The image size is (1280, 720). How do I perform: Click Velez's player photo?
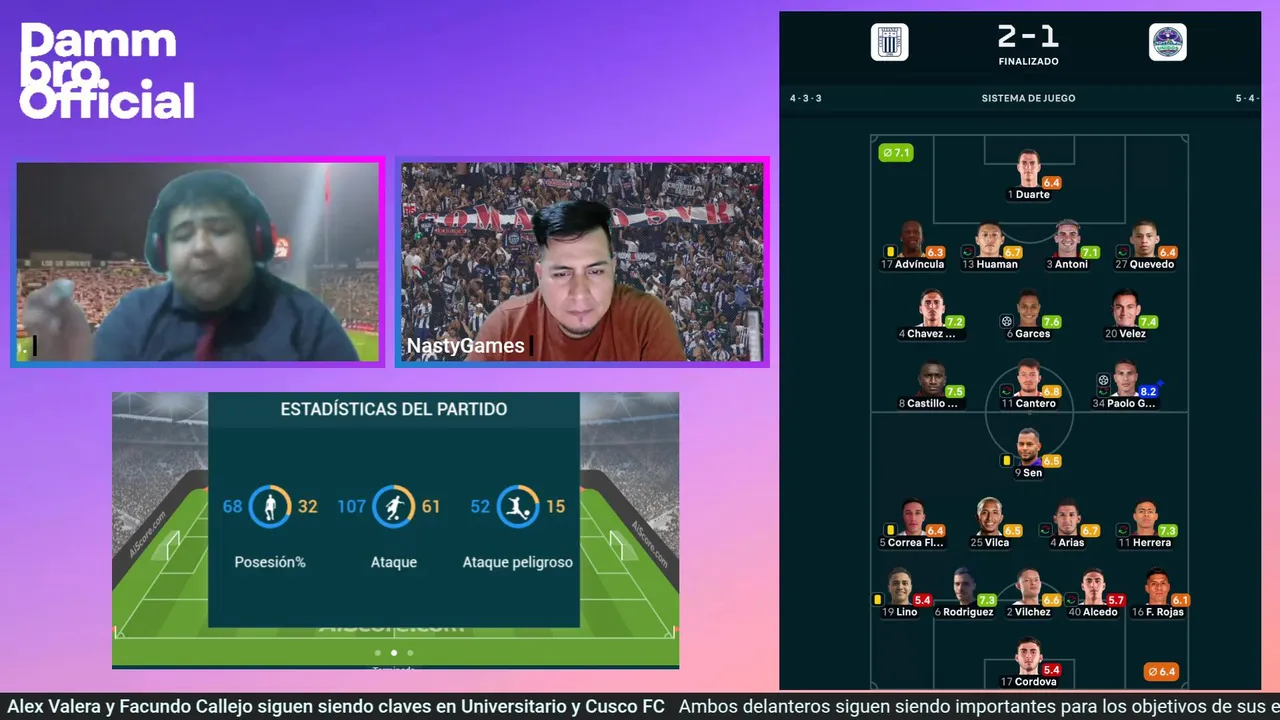(1125, 308)
